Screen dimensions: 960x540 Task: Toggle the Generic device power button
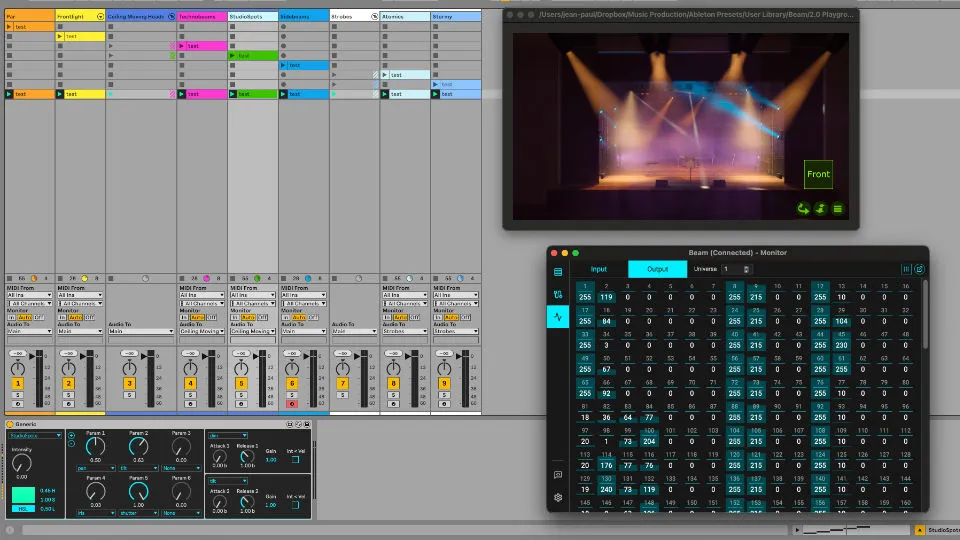(x=6, y=425)
